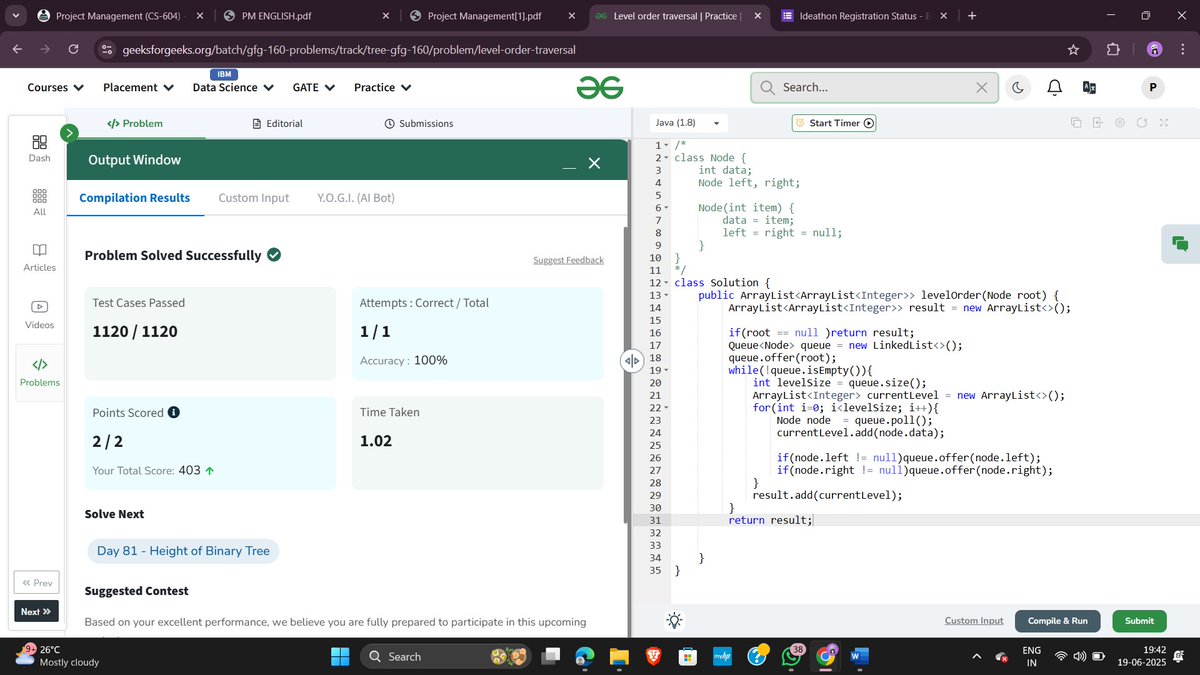Collapse code fold at line 19

[x=666, y=370]
